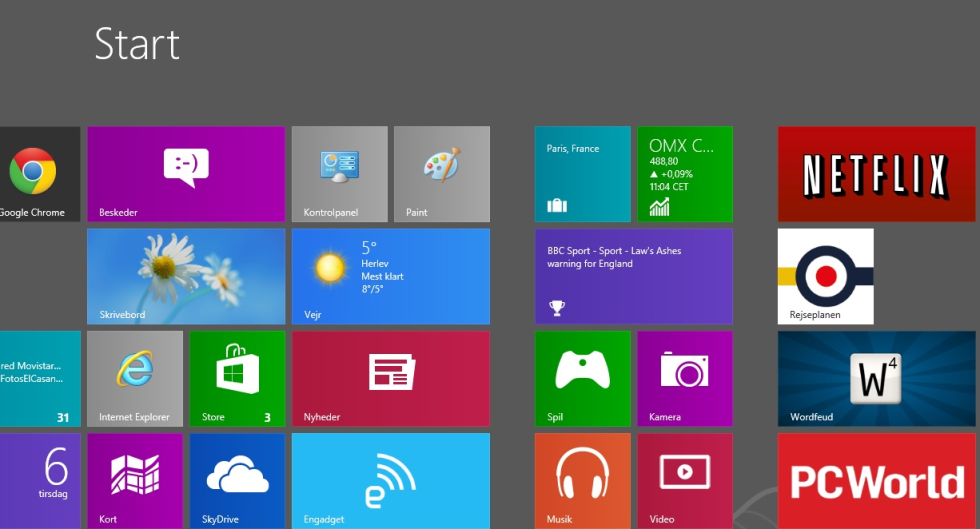Launch the Kamera app tile
This screenshot has height=529, width=980.
[684, 378]
